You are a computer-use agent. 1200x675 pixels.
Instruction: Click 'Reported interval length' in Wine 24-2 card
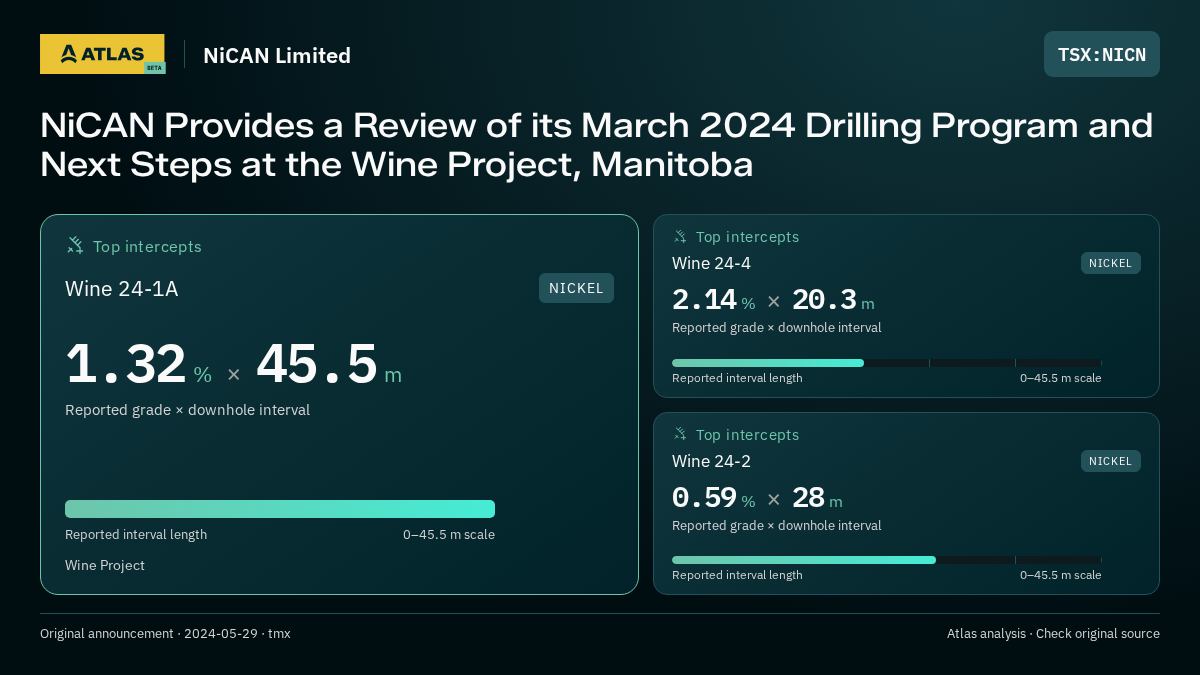click(737, 575)
